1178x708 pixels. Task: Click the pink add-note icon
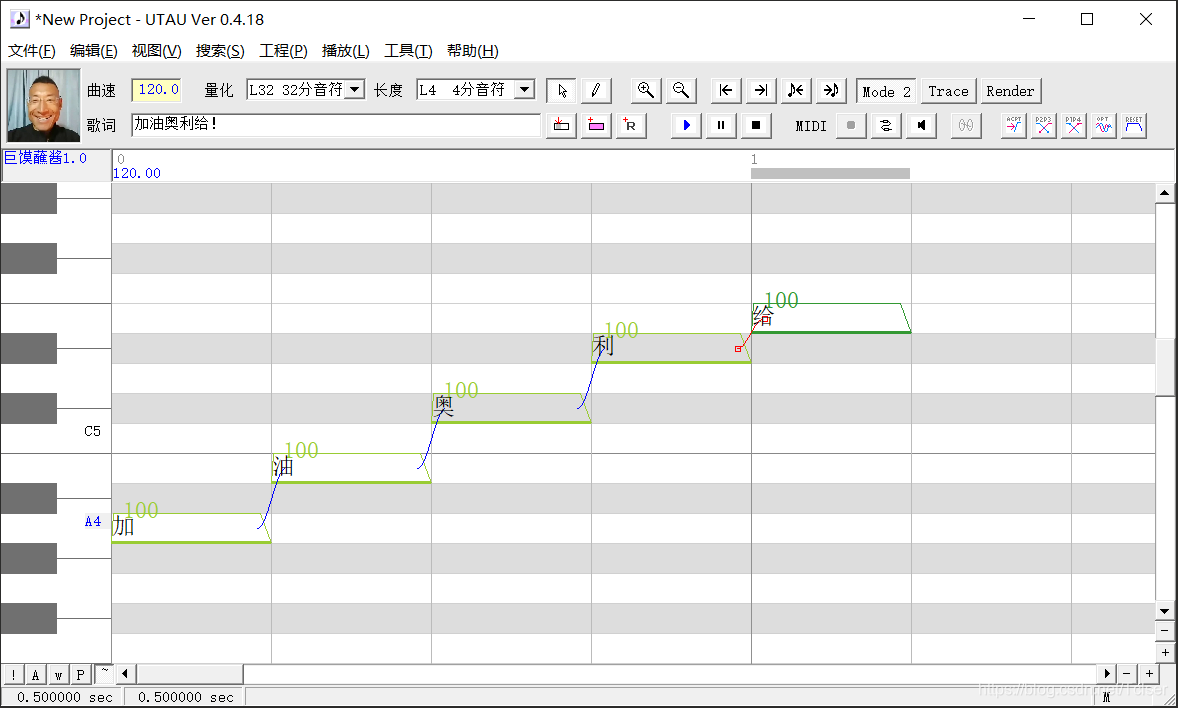click(x=596, y=126)
